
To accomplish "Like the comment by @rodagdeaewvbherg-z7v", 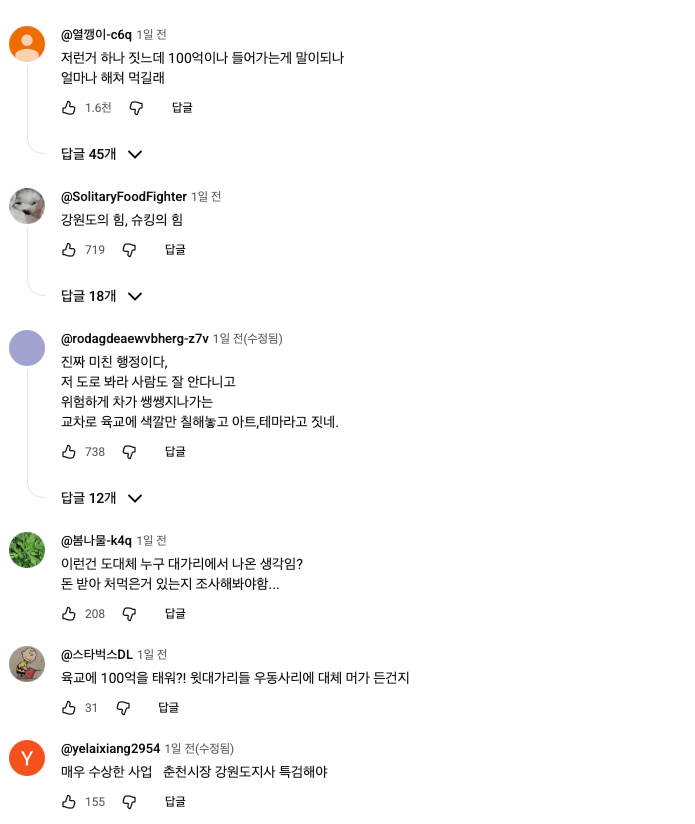I will pyautogui.click(x=69, y=451).
